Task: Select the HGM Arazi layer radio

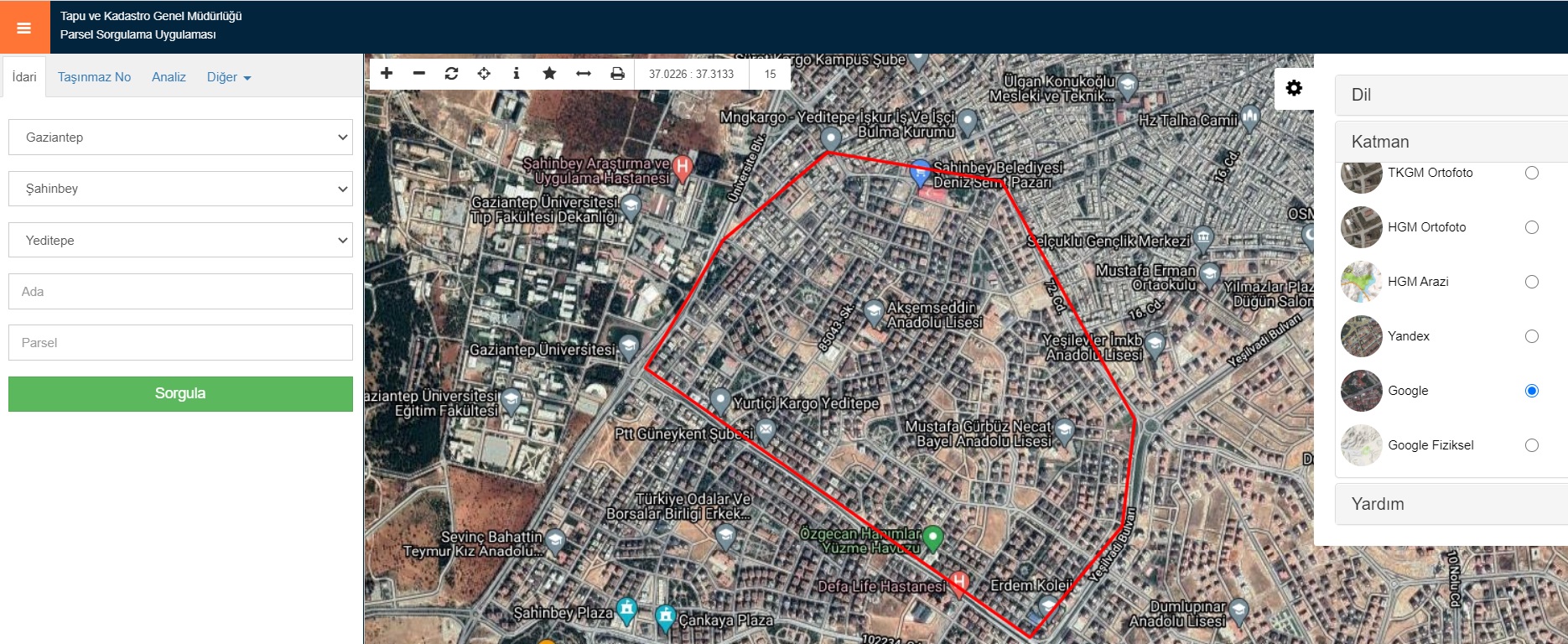Action: click(x=1532, y=282)
